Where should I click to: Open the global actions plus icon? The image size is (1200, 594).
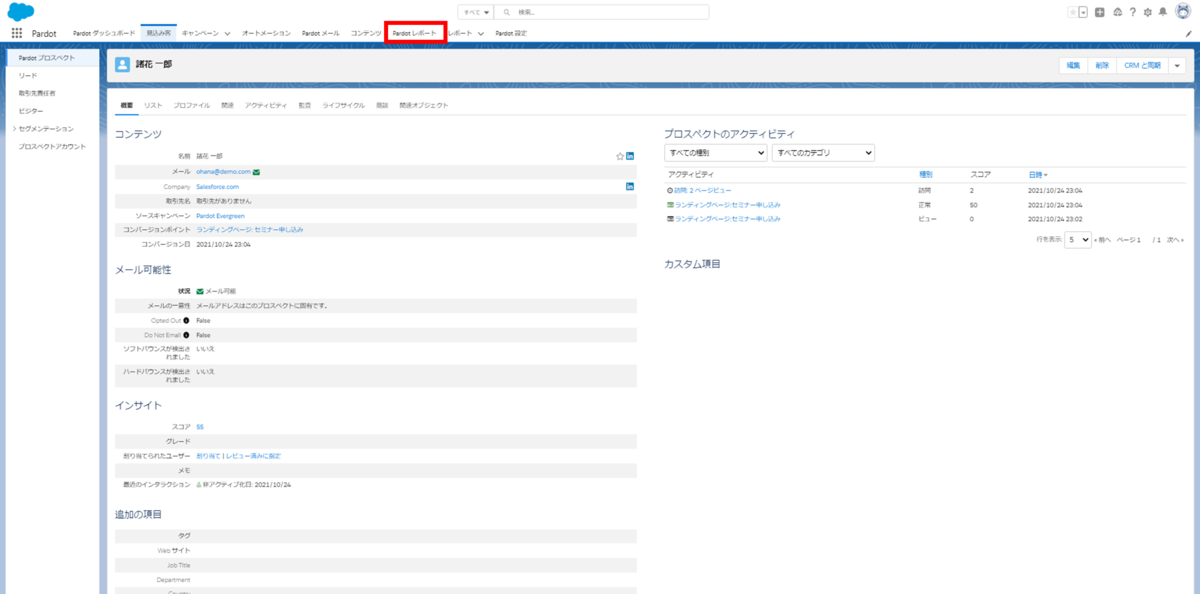1100,12
